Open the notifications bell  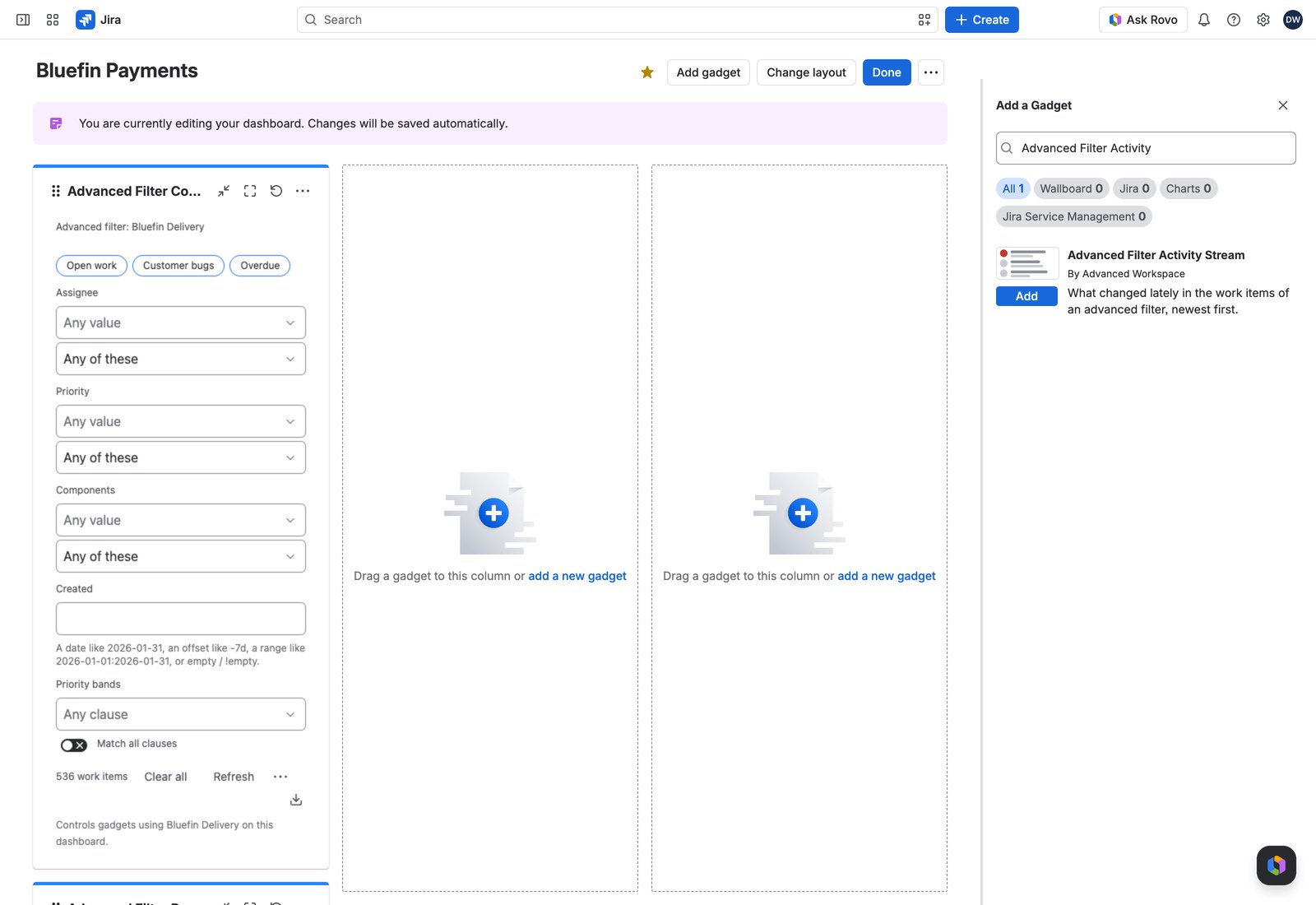pos(1204,20)
